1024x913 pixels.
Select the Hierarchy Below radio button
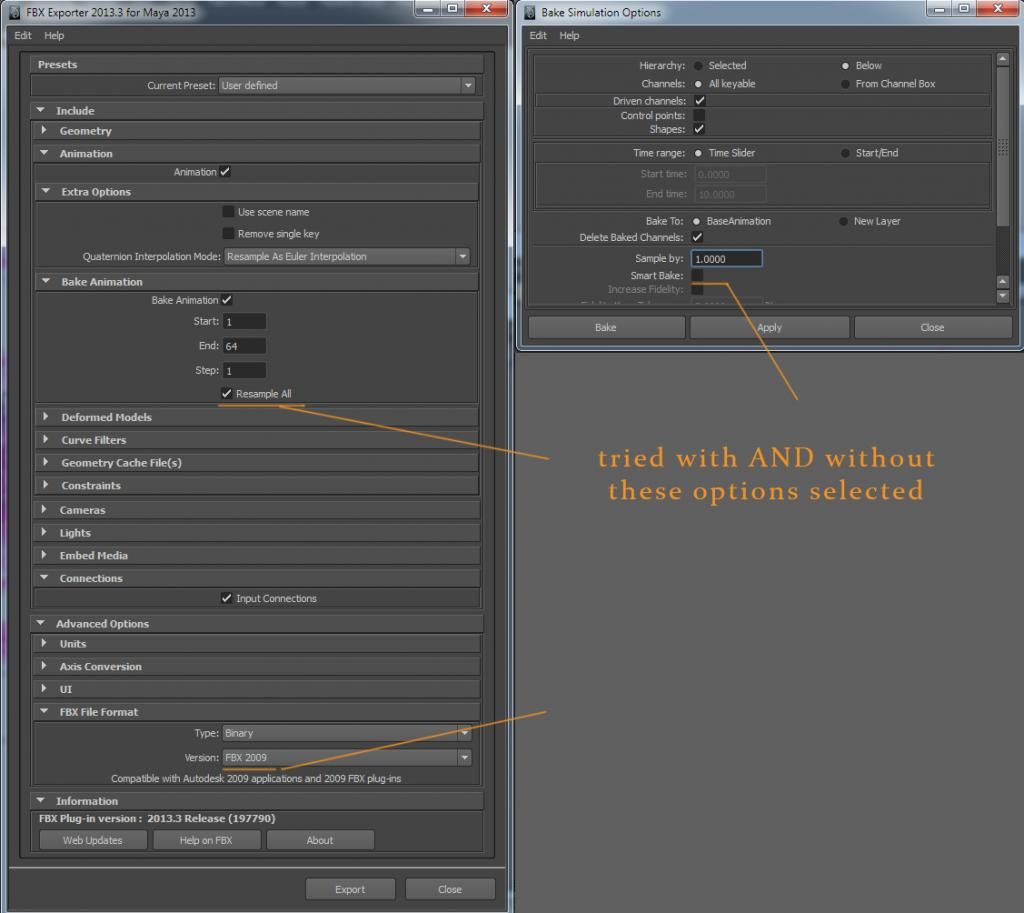pos(845,66)
